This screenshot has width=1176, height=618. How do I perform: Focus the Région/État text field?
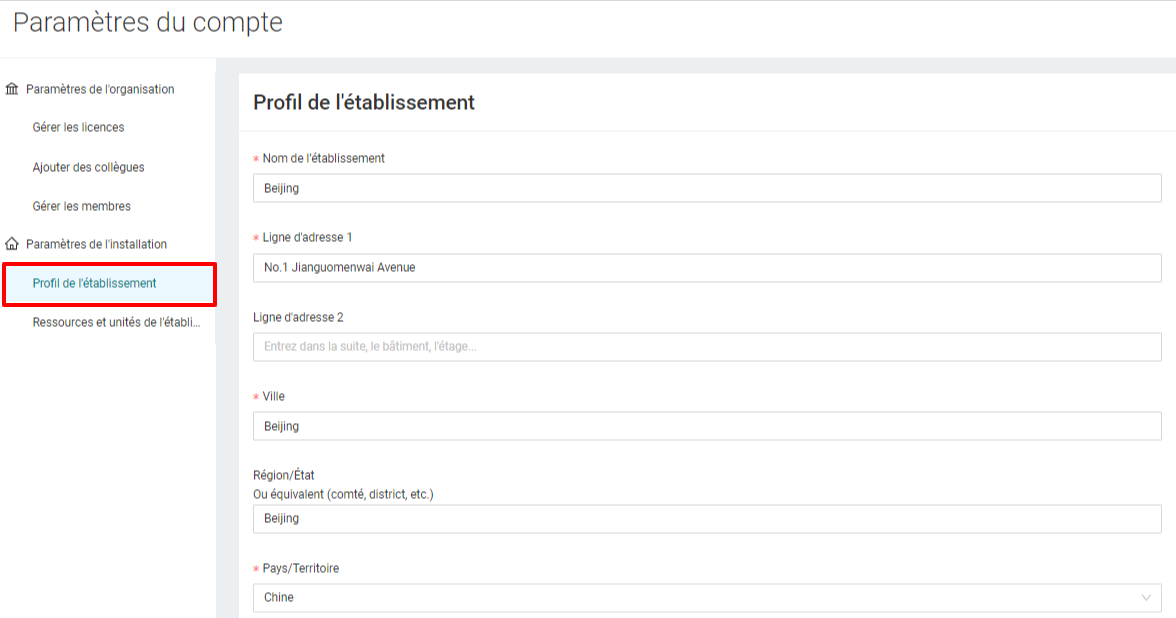tap(707, 518)
